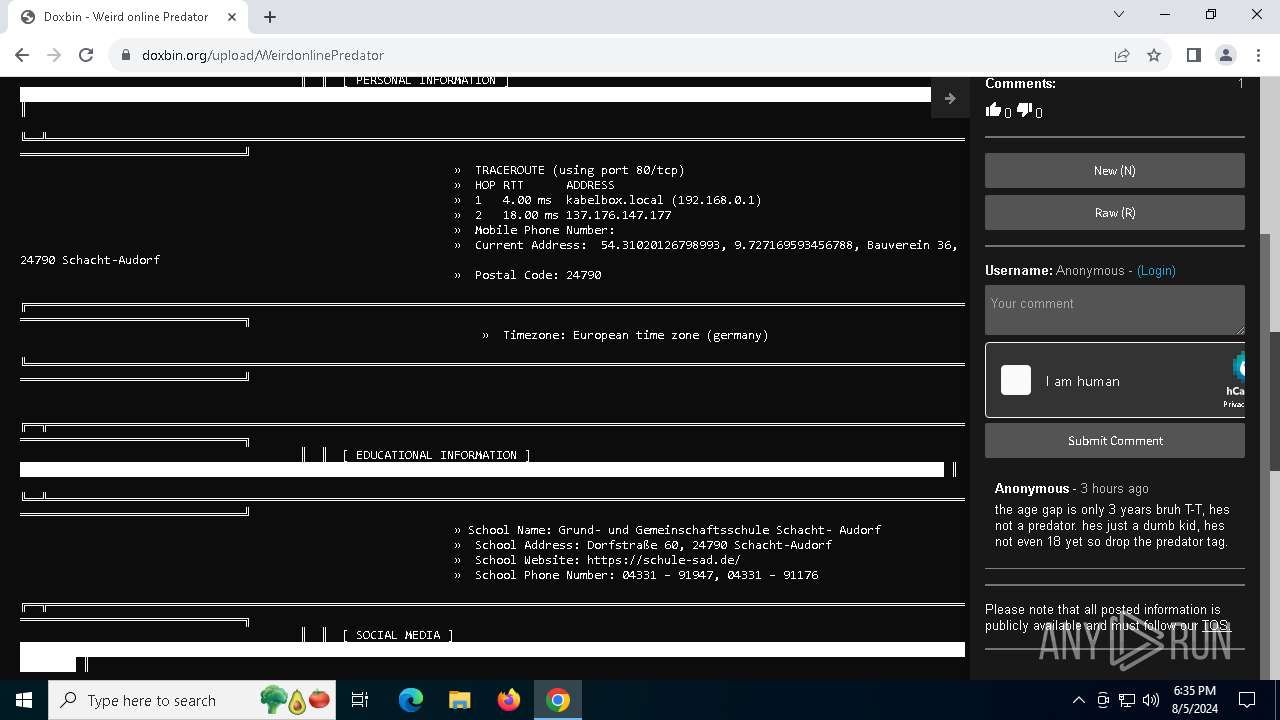Select the SOCIAL MEDIA header text

point(398,635)
